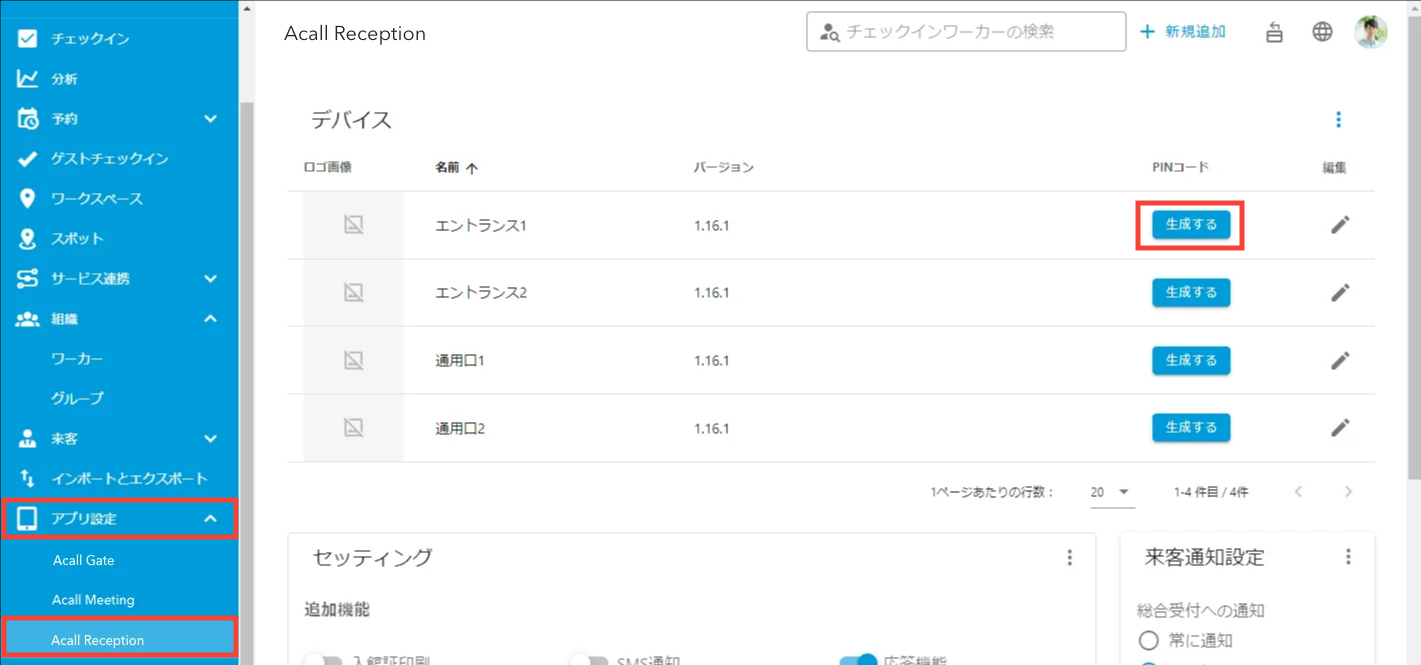1421x665 pixels.
Task: Click the 通用口2 device name
Action: click(x=460, y=428)
